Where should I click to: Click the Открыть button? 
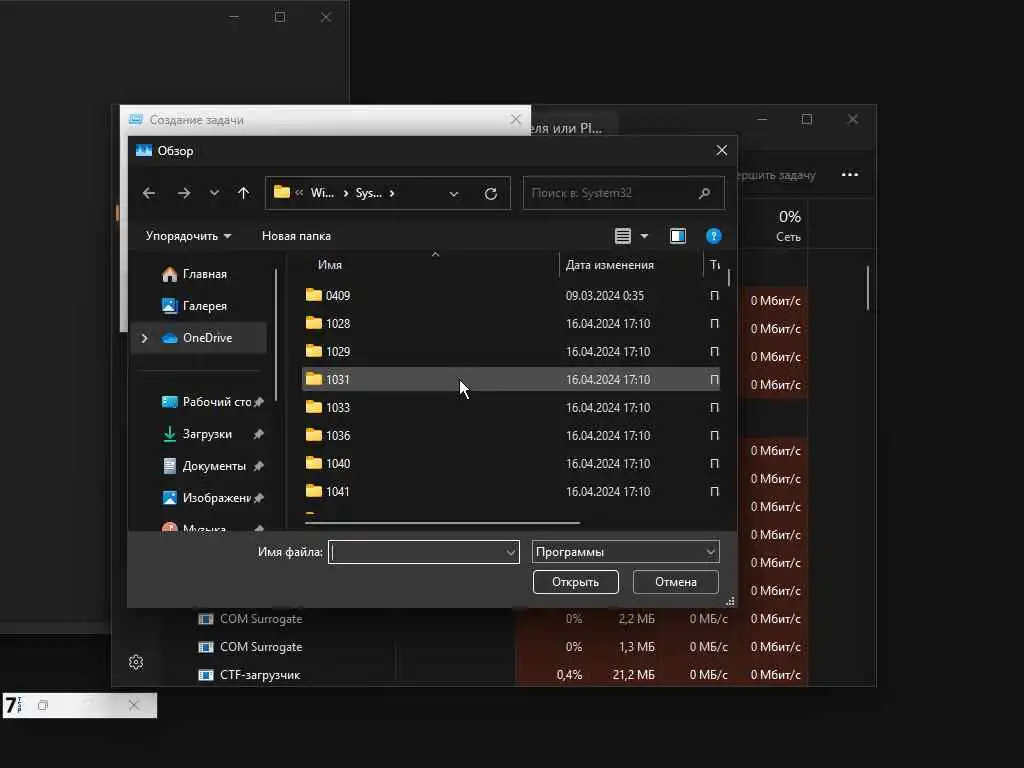(x=575, y=582)
